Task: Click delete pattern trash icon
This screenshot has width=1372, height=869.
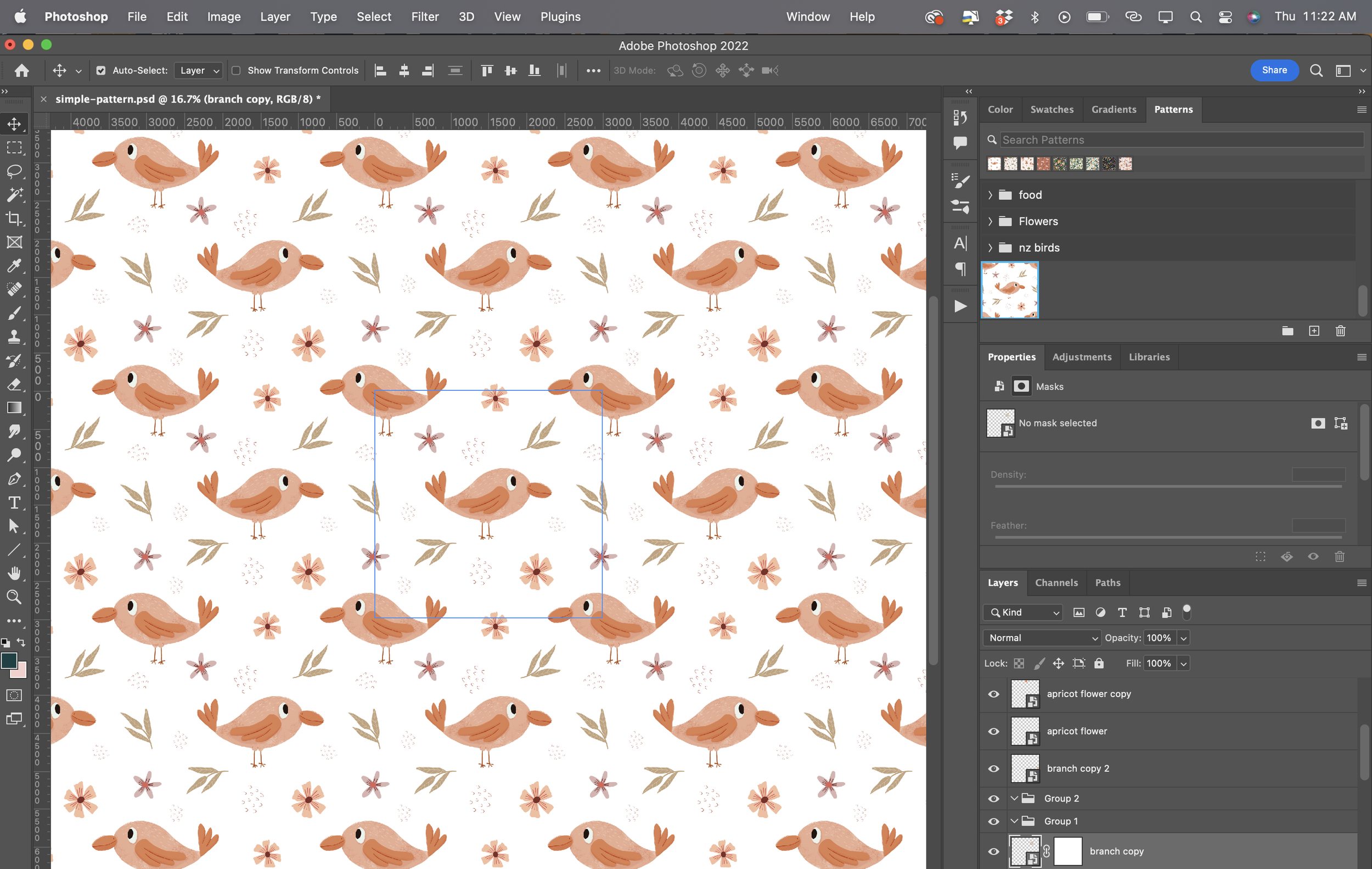Action: tap(1340, 331)
